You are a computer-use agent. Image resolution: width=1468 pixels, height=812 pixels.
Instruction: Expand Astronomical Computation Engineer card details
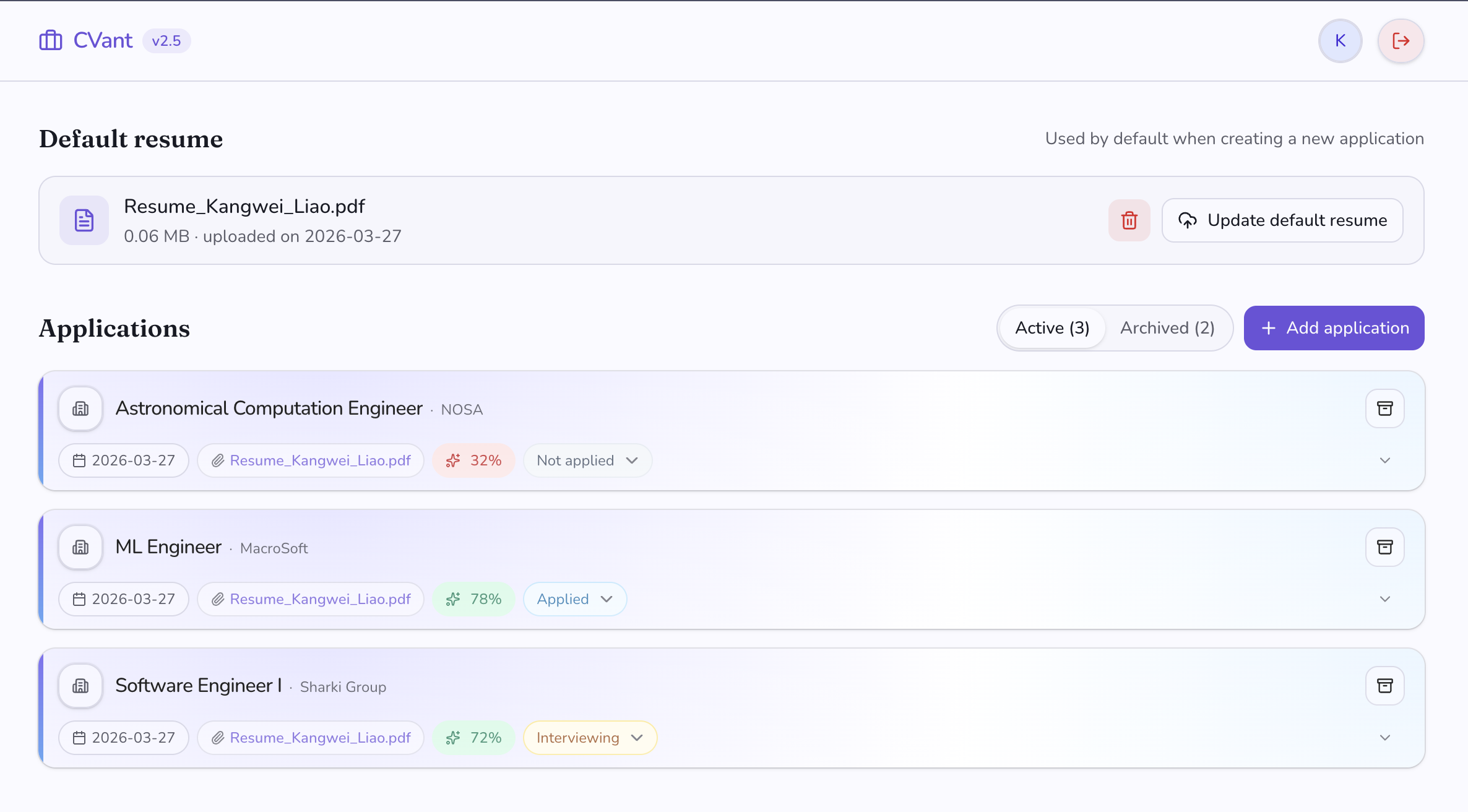pyautogui.click(x=1384, y=460)
